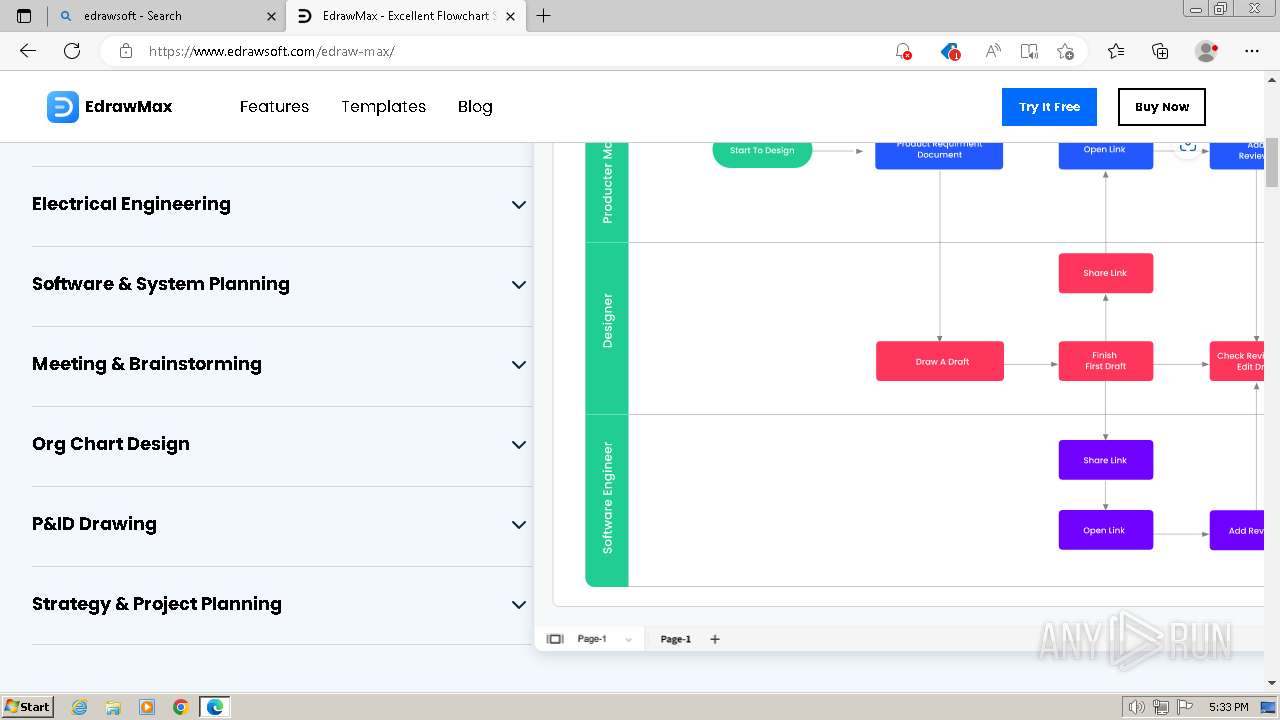The width and height of the screenshot is (1280, 720).
Task: Click the Finish First Draft flowchart box
Action: (x=1106, y=361)
